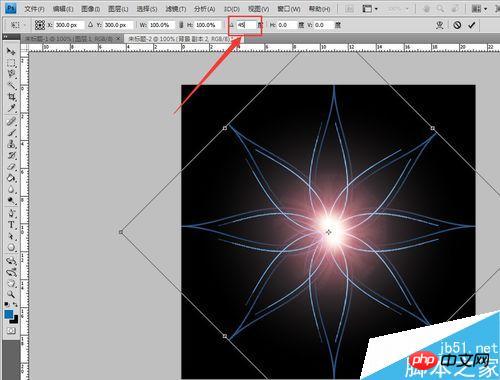Switch to the 未标题-1 document tab
Screen dimensions: 500x380
tap(73, 39)
